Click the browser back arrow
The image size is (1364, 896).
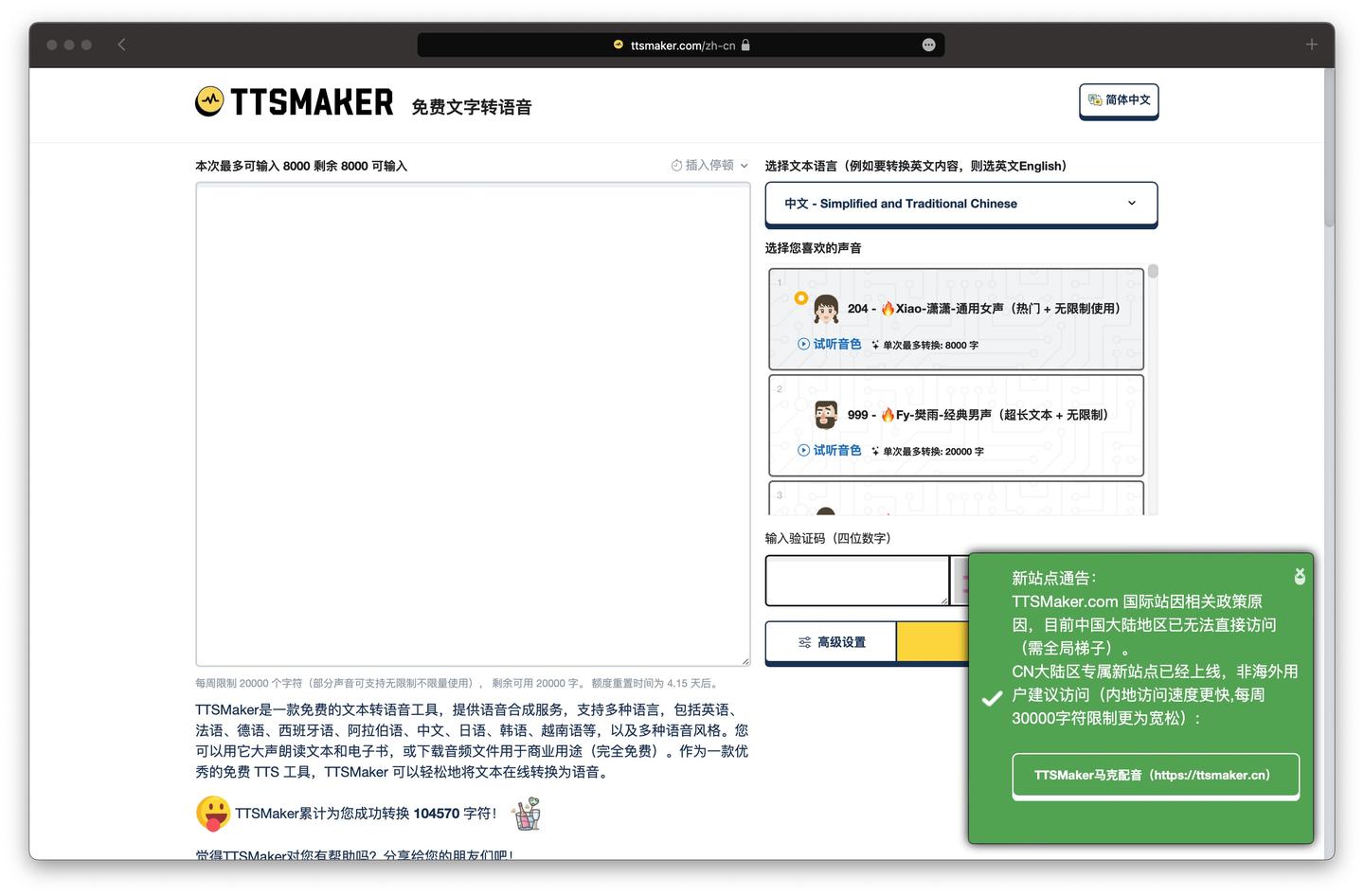coord(121,44)
